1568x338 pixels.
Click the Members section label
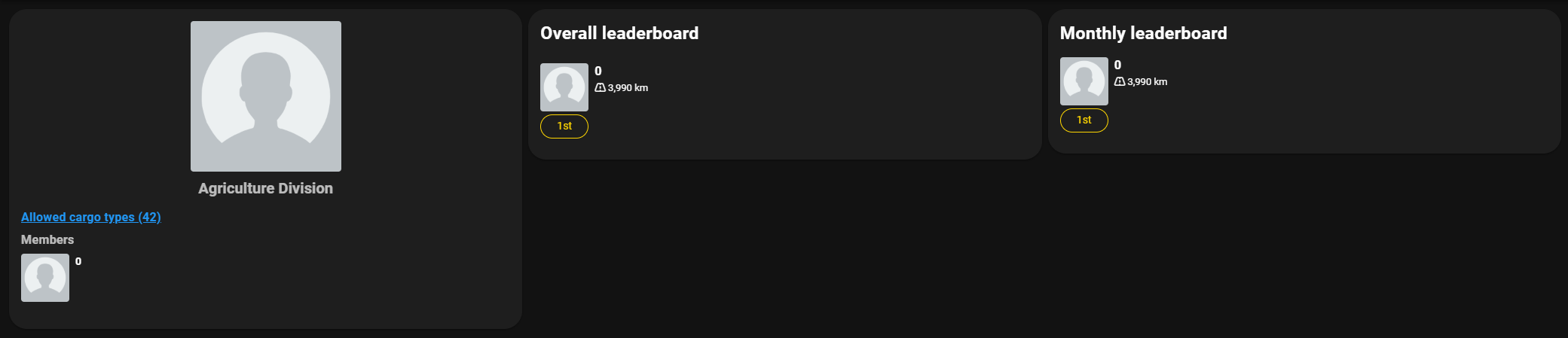(x=47, y=239)
